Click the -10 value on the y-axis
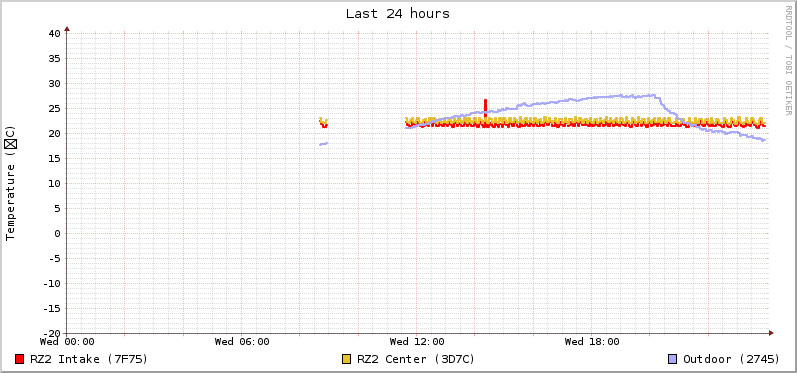Image resolution: width=797 pixels, height=373 pixels. tap(52, 284)
